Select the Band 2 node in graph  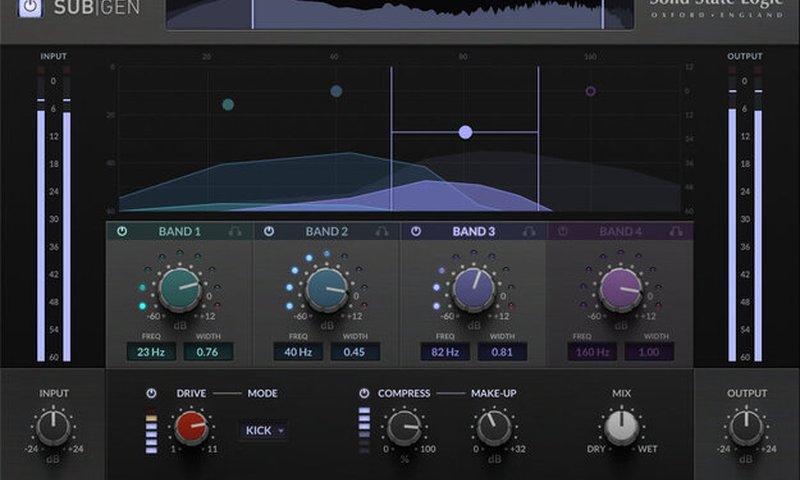tap(336, 91)
